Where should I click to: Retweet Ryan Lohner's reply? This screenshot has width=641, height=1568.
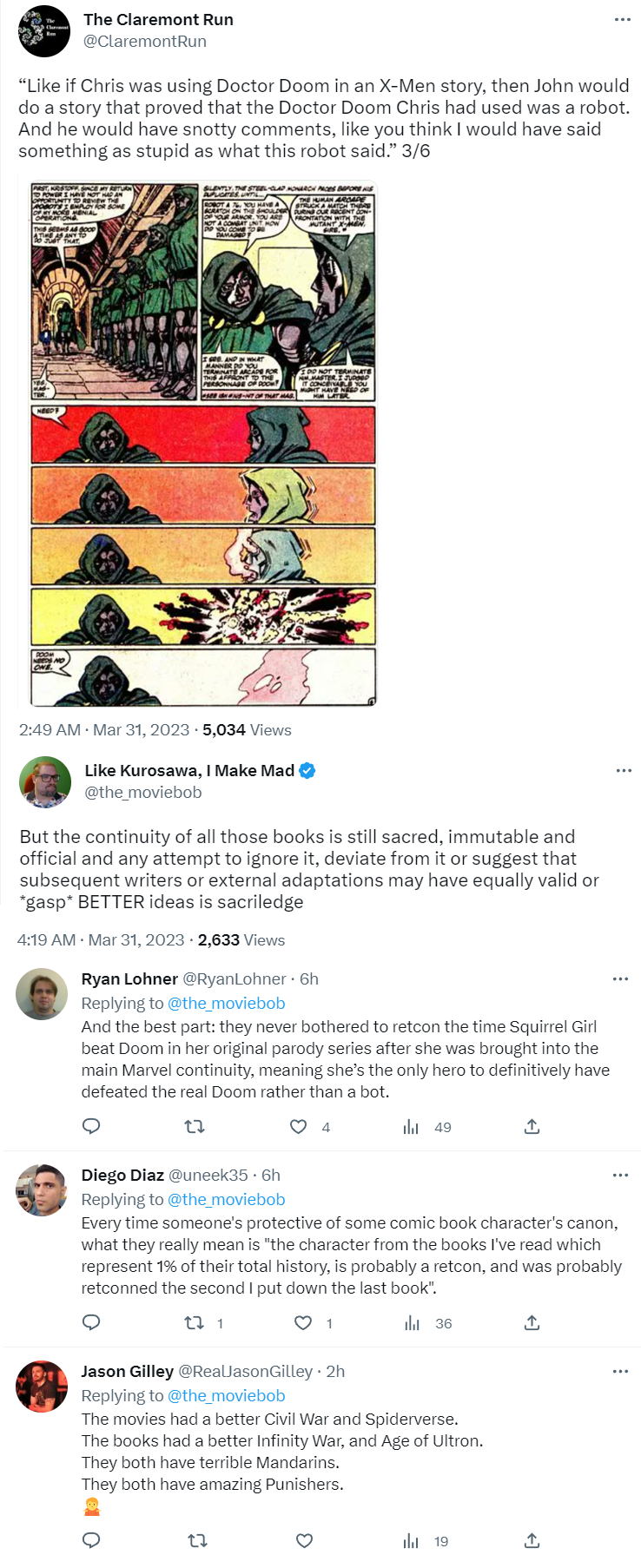pos(195,1126)
